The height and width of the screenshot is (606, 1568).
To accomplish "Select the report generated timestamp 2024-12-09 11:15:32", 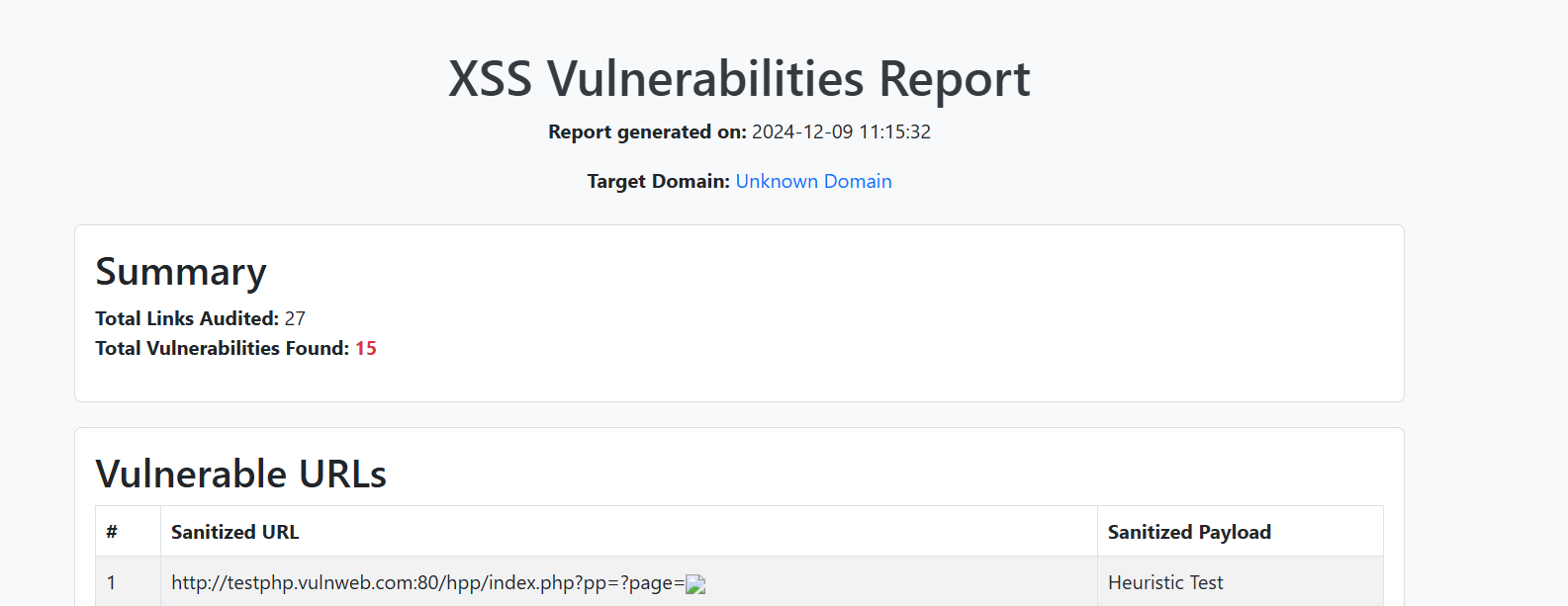I will click(841, 131).
